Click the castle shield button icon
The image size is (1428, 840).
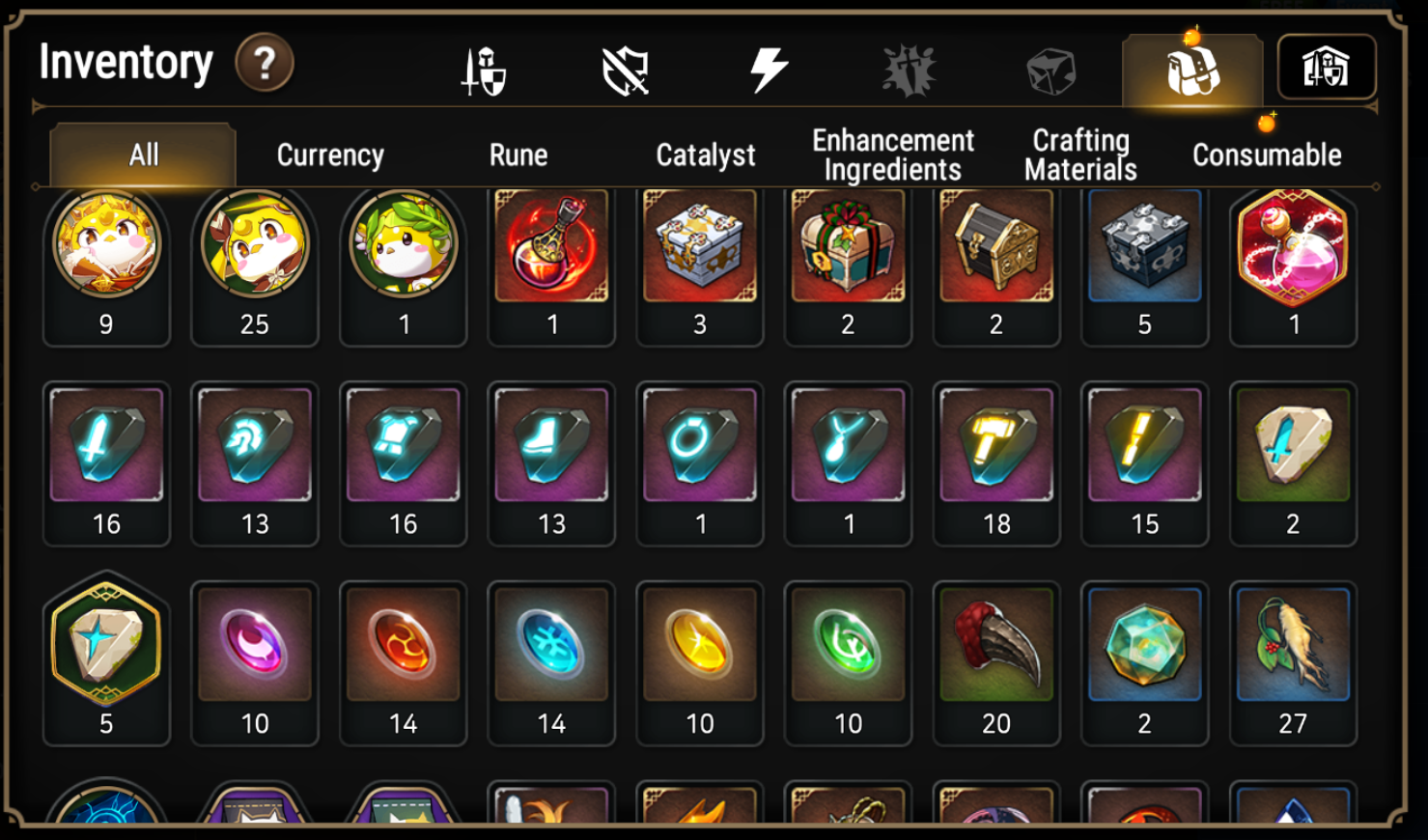[x=1327, y=68]
